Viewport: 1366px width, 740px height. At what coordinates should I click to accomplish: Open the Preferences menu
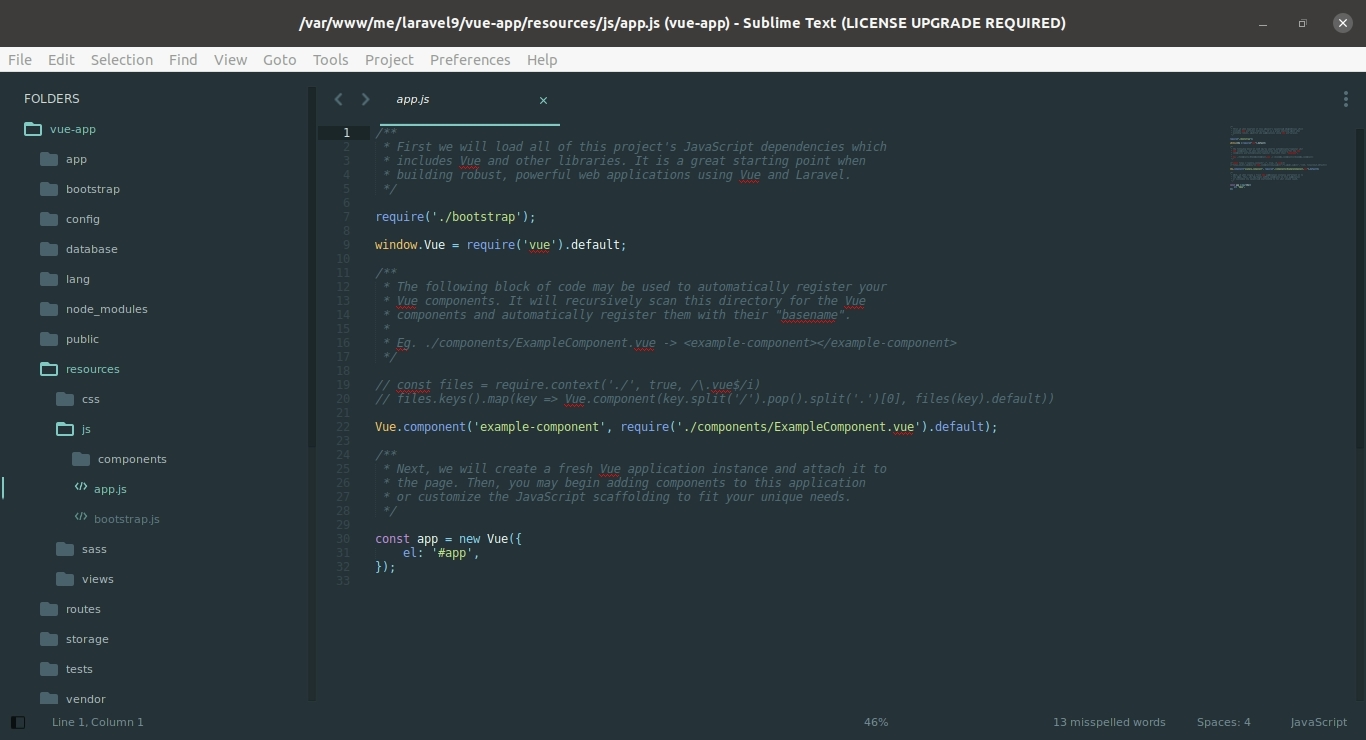click(x=470, y=60)
